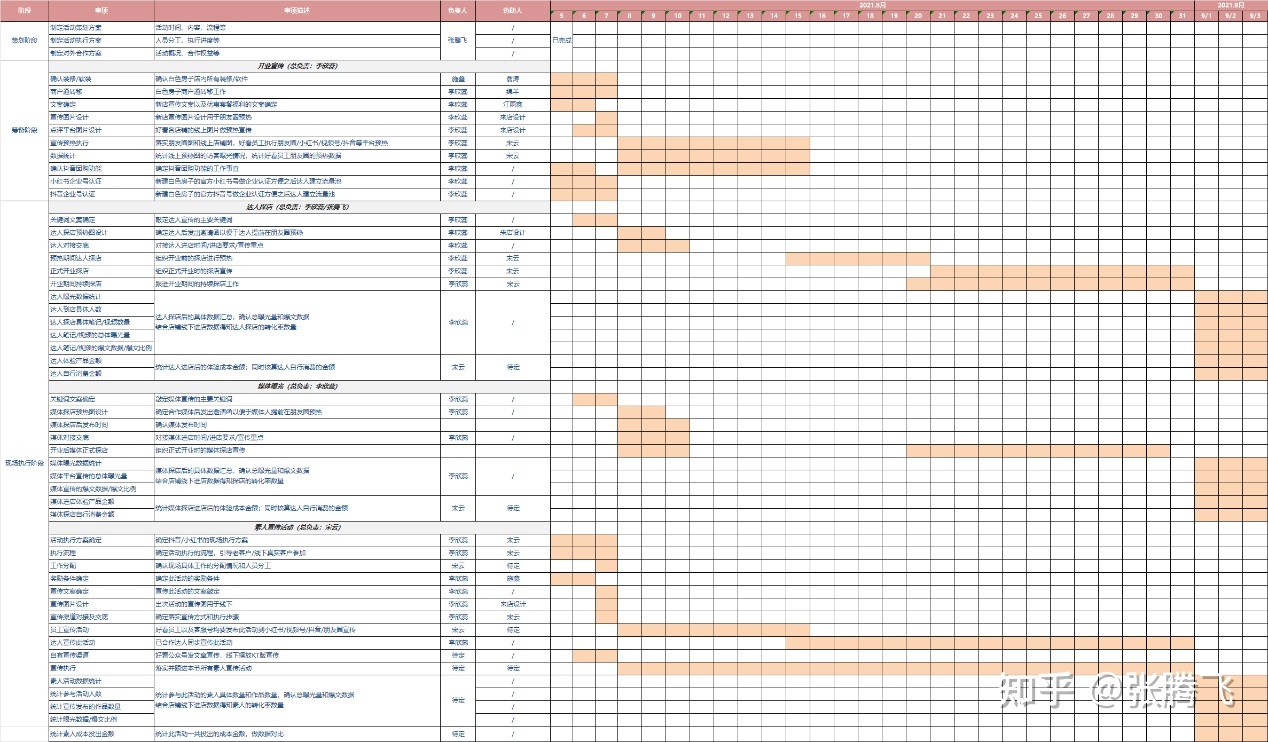Select the 2021.9月 month header
The image size is (1268, 742).
[x=1230, y=5]
